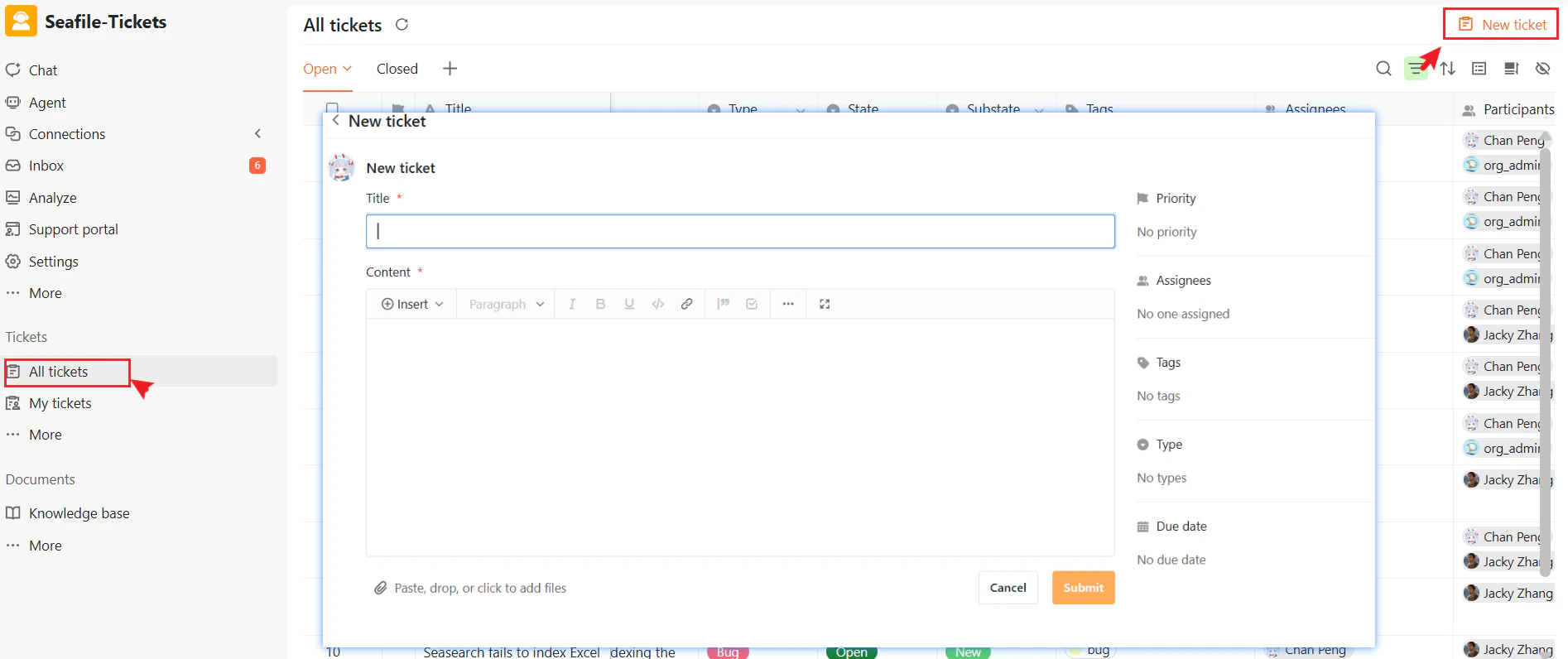Insert inline code with code icon
Image resolution: width=1568 pixels, height=659 pixels.
click(658, 304)
